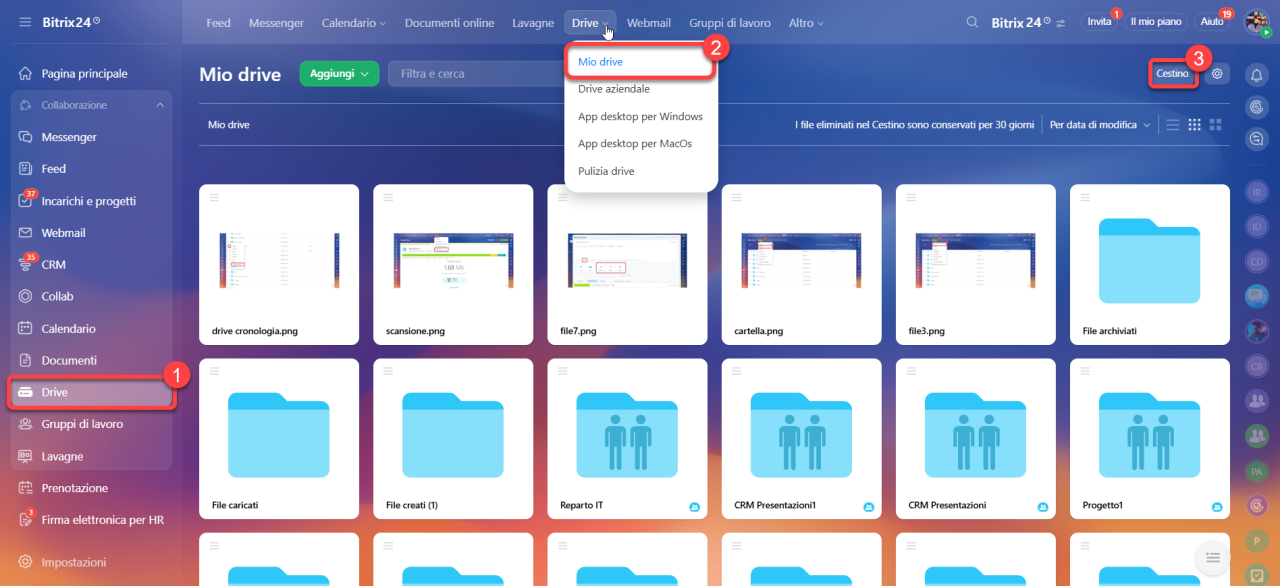Open actions menu for File archiviati
This screenshot has height=586, width=1280.
(x=1085, y=197)
